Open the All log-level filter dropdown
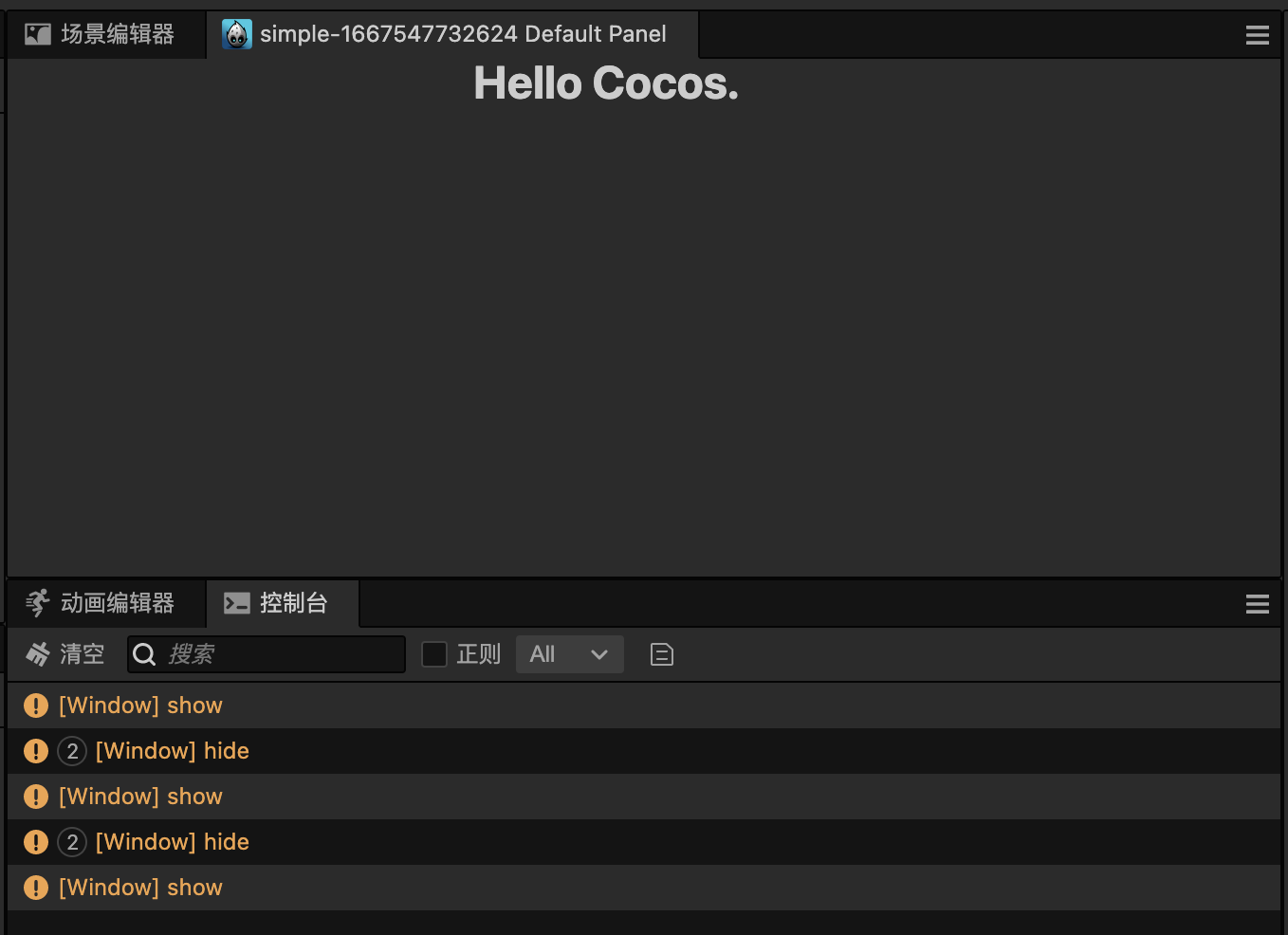Image resolution: width=1288 pixels, height=935 pixels. coord(570,654)
